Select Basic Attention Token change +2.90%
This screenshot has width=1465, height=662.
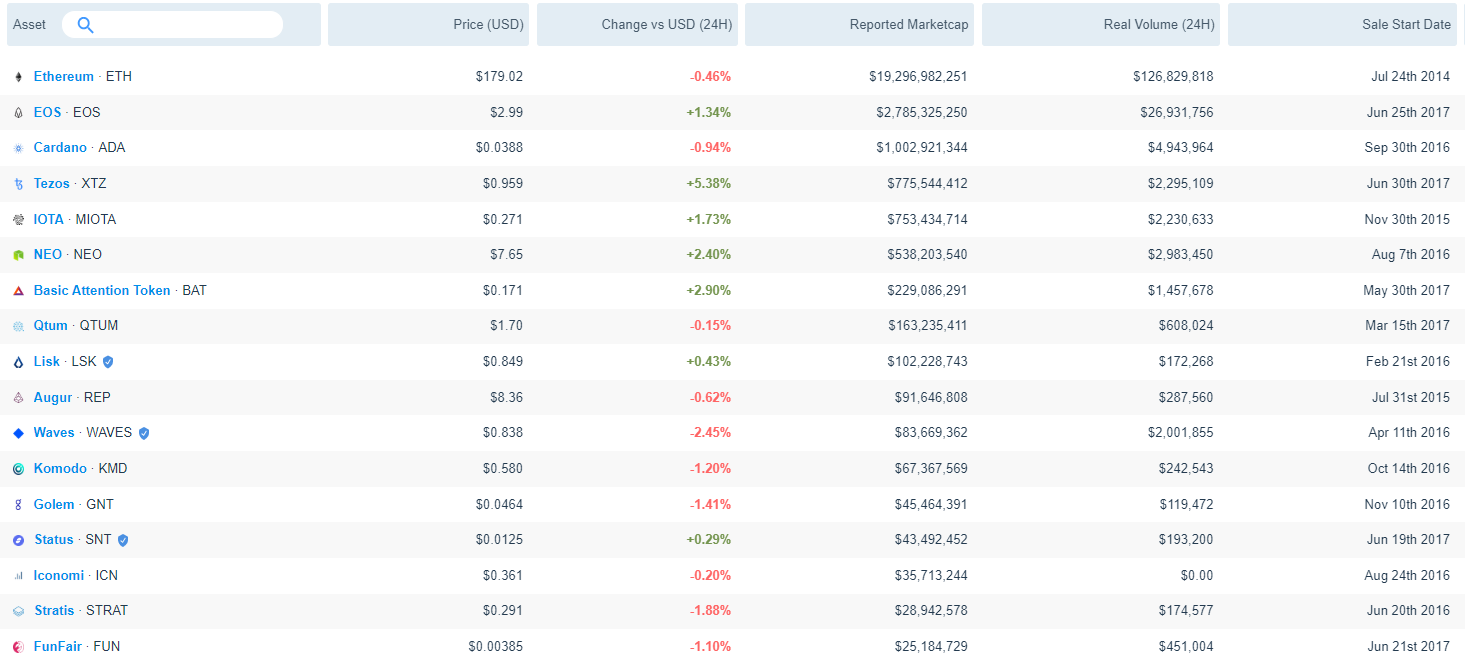click(x=709, y=290)
